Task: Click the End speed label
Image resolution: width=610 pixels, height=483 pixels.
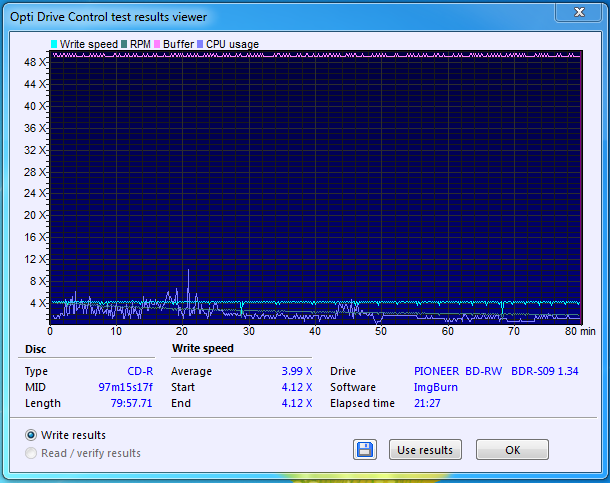Action: (x=181, y=403)
